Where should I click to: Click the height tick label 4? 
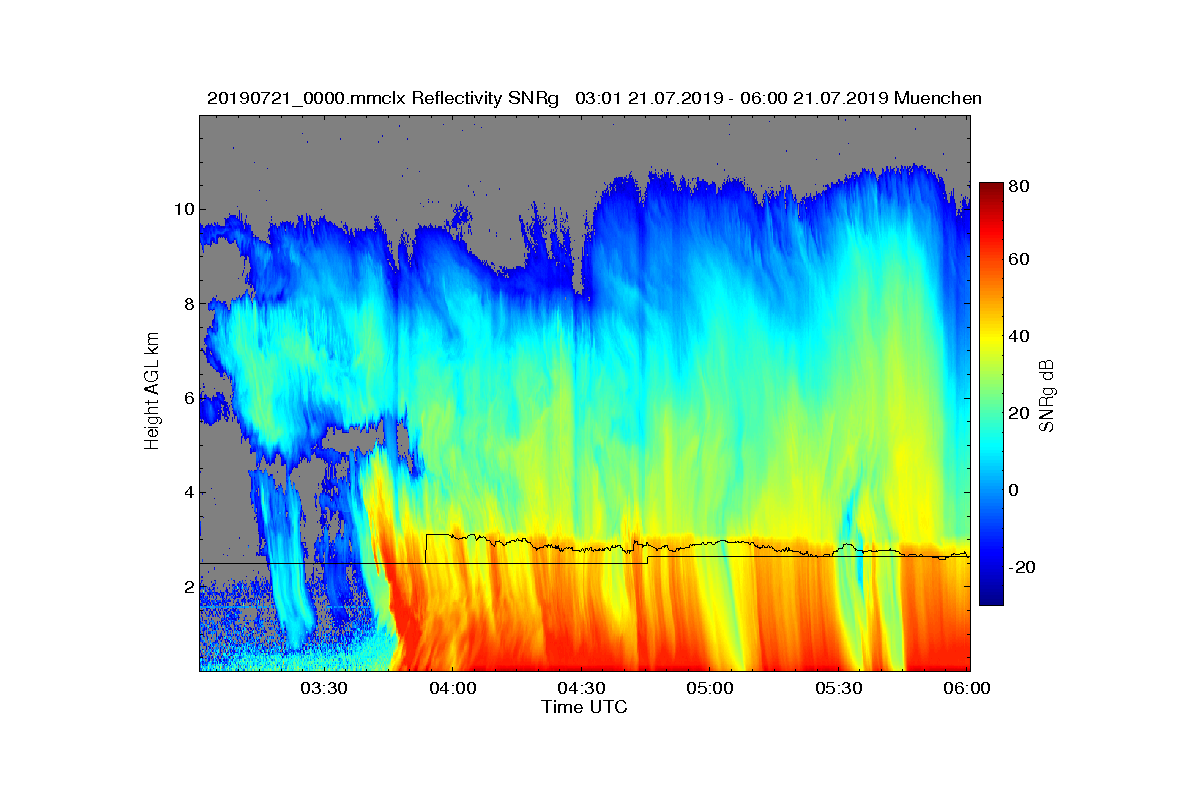(x=187, y=492)
